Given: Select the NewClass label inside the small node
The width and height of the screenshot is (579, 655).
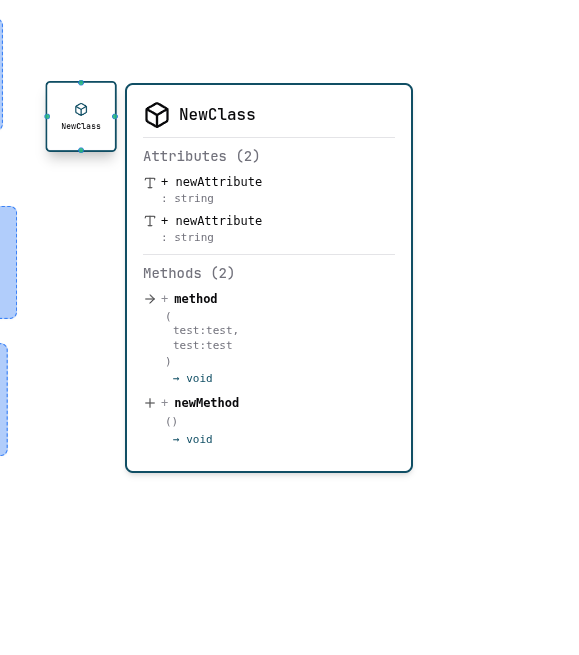Looking at the screenshot, I should pyautogui.click(x=81, y=126).
